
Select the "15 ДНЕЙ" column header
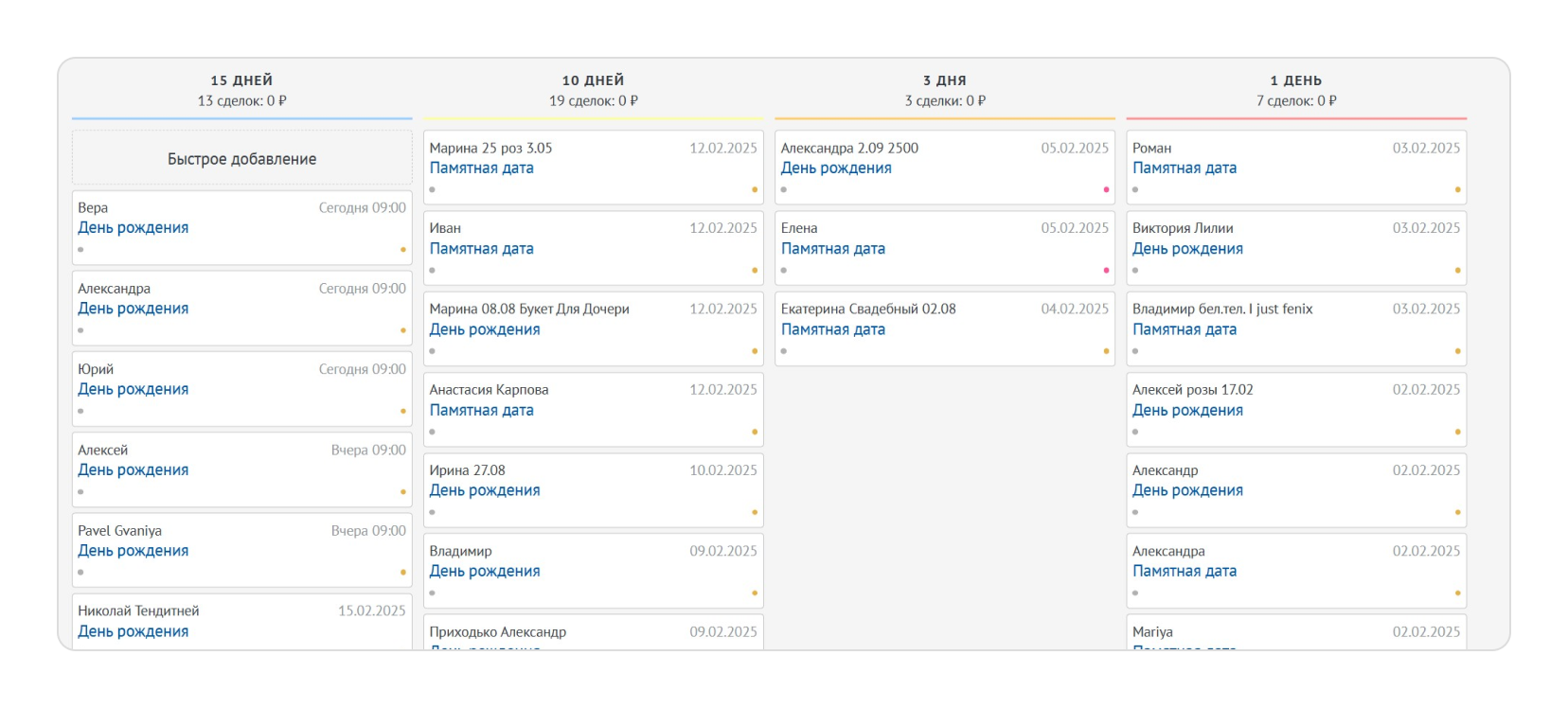tap(241, 80)
